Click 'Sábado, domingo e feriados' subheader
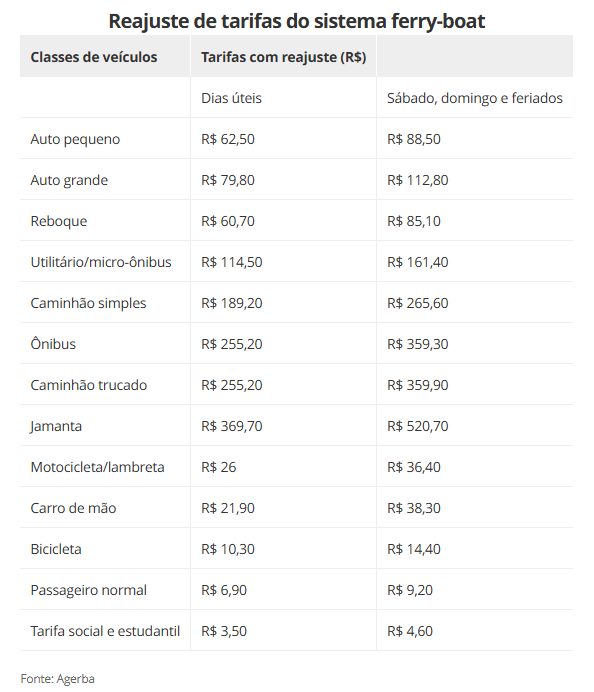The image size is (594, 692). (x=474, y=98)
